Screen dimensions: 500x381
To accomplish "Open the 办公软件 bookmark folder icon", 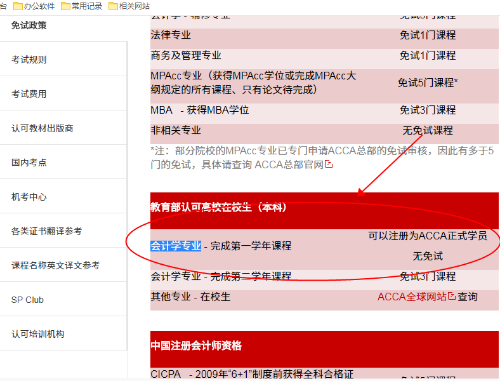I will click(x=18, y=6).
